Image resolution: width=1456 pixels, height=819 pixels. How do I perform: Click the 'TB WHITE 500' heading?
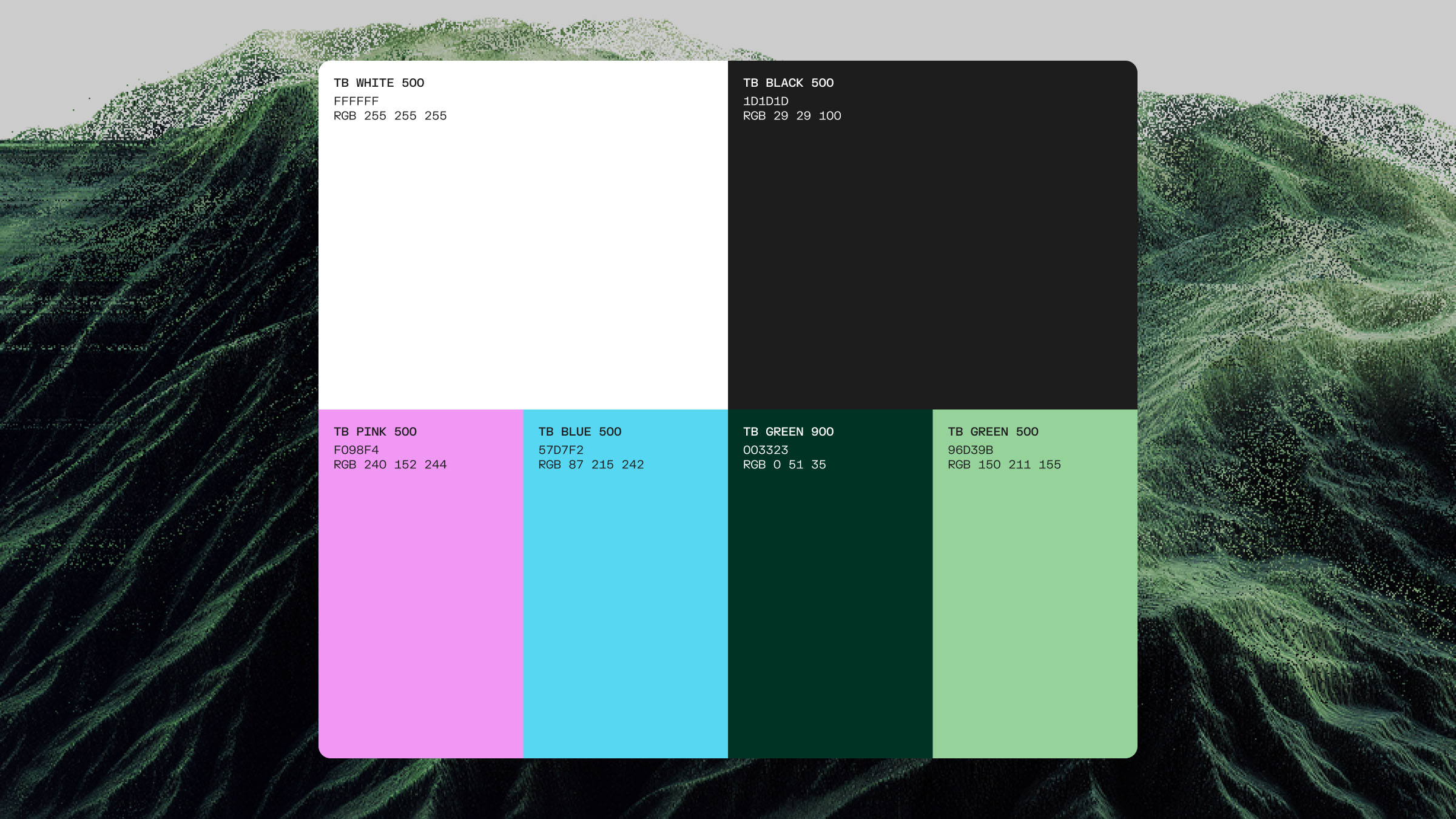tap(379, 83)
